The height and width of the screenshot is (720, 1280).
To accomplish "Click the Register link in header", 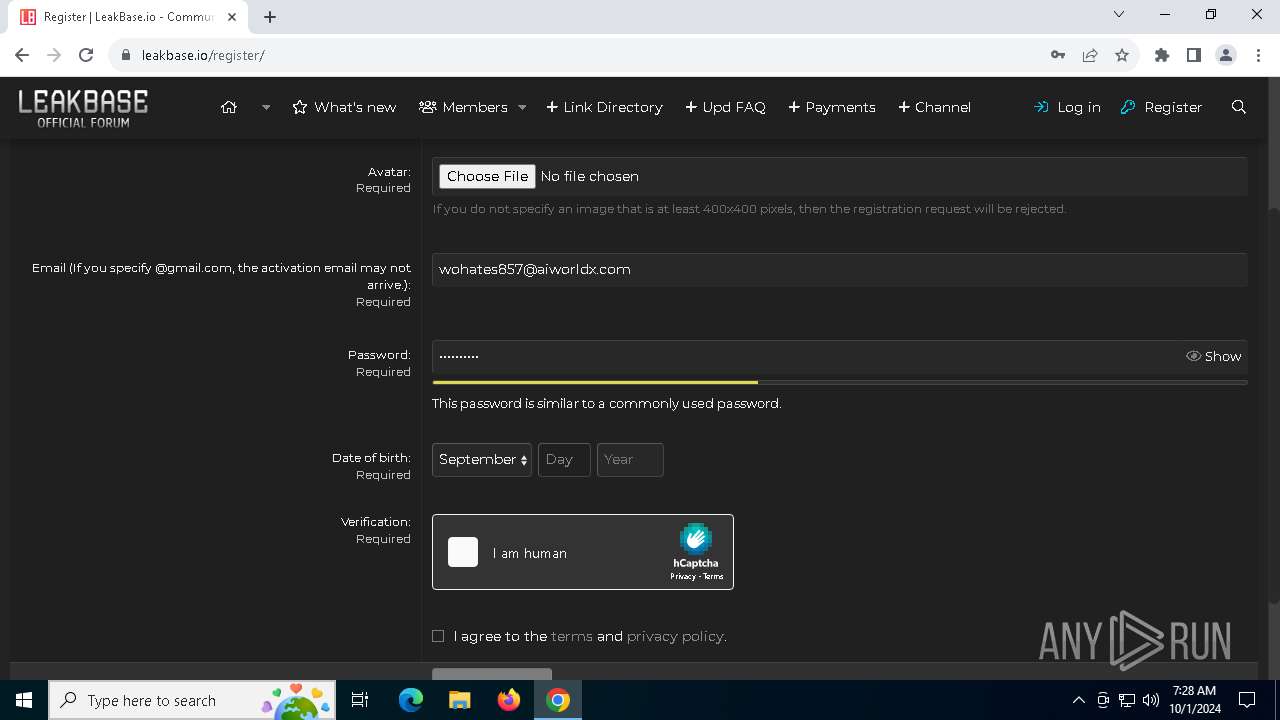I will click(x=1161, y=107).
